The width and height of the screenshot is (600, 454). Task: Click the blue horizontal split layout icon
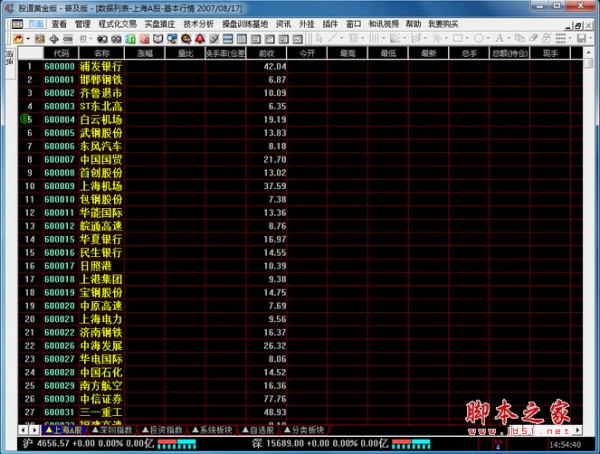(x=228, y=39)
